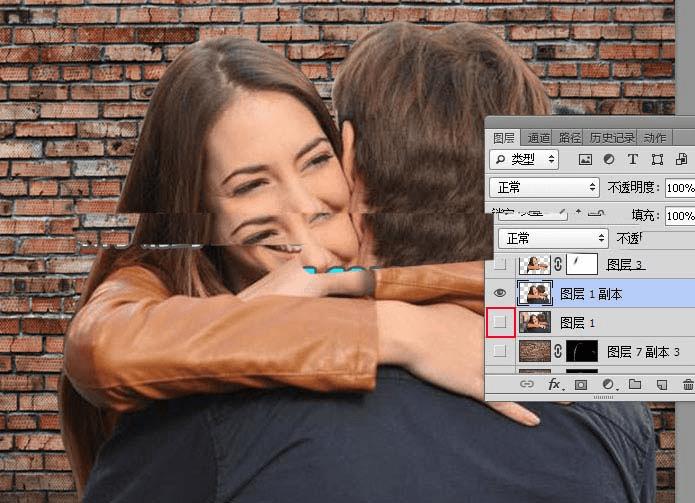The image size is (695, 503).
Task: Show 图层 7 副本 3 visibility box
Action: [500, 351]
